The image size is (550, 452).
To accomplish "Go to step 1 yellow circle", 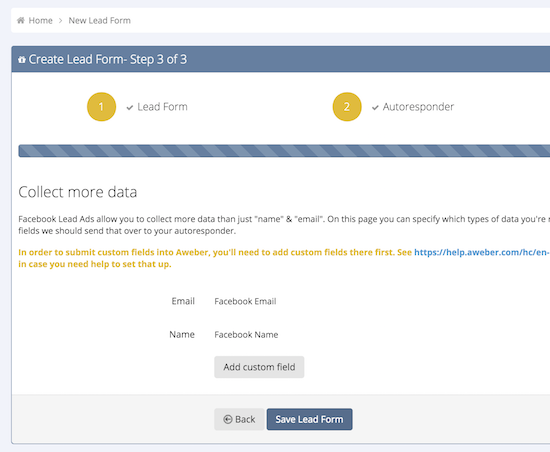I will [101, 107].
